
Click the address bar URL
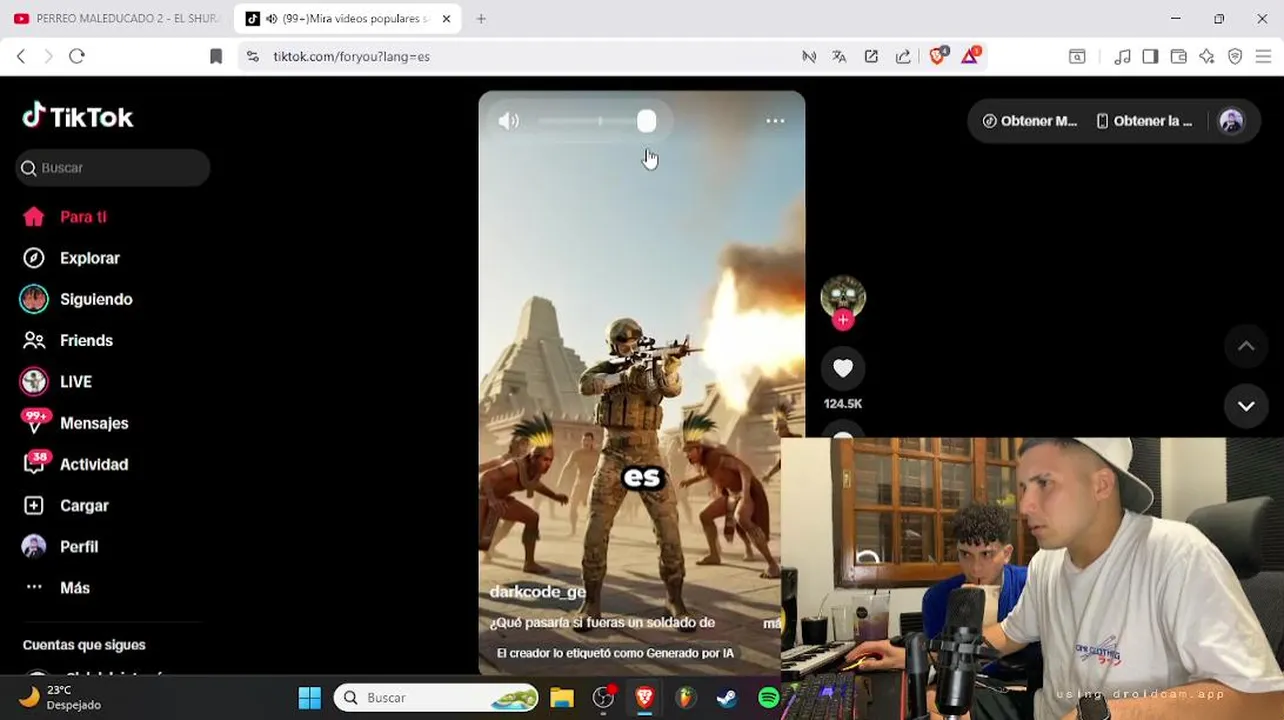click(352, 56)
